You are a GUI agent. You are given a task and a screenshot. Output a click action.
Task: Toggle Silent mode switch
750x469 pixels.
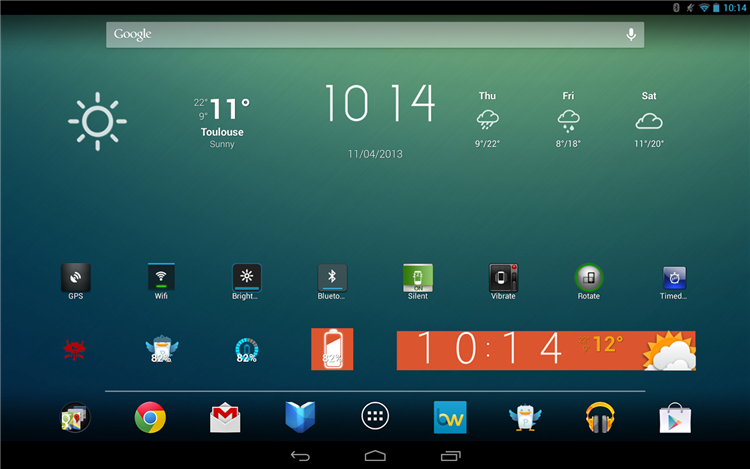(x=418, y=282)
